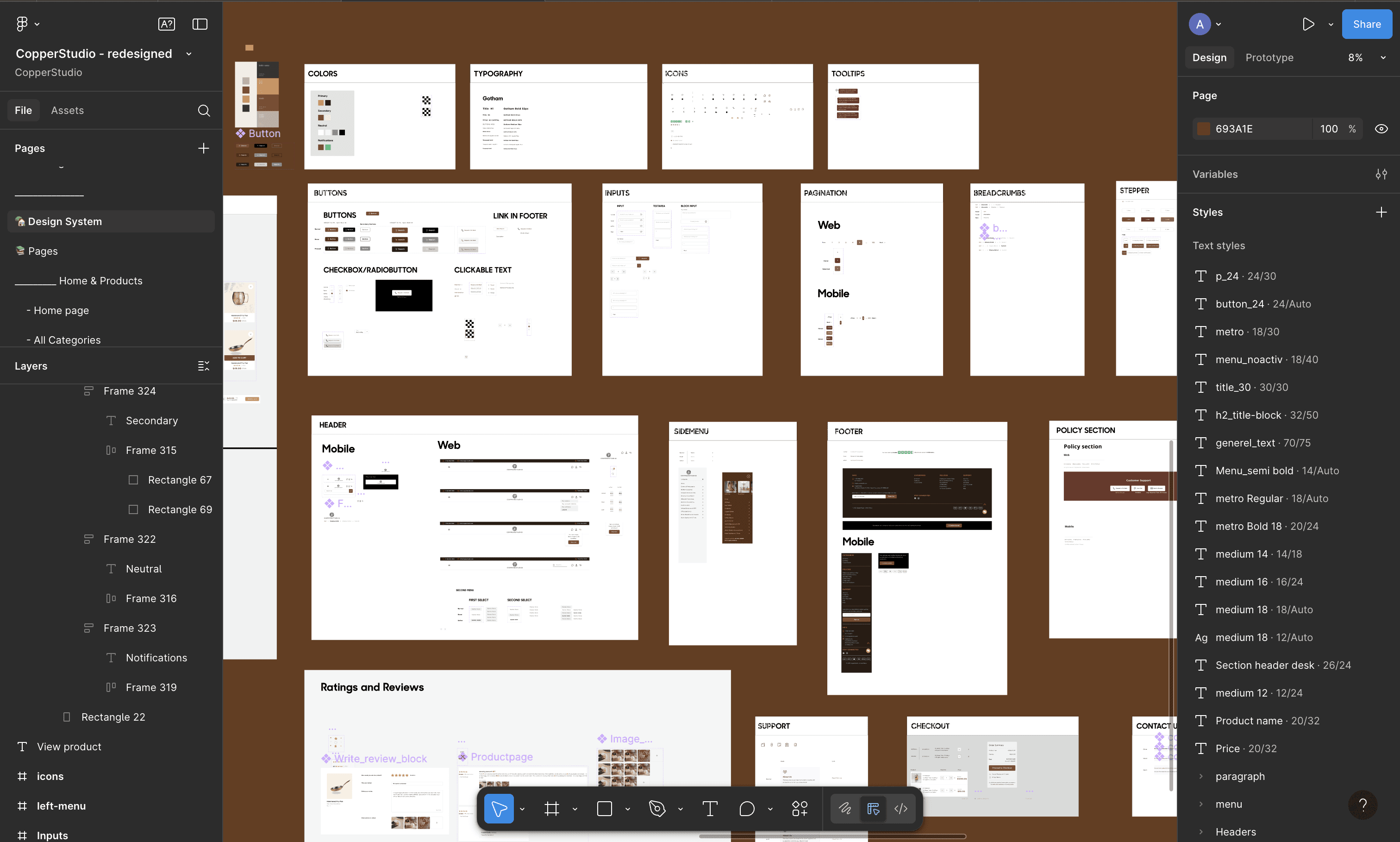Select the Frame tool in toolbar
The image size is (1400, 842).
point(551,808)
